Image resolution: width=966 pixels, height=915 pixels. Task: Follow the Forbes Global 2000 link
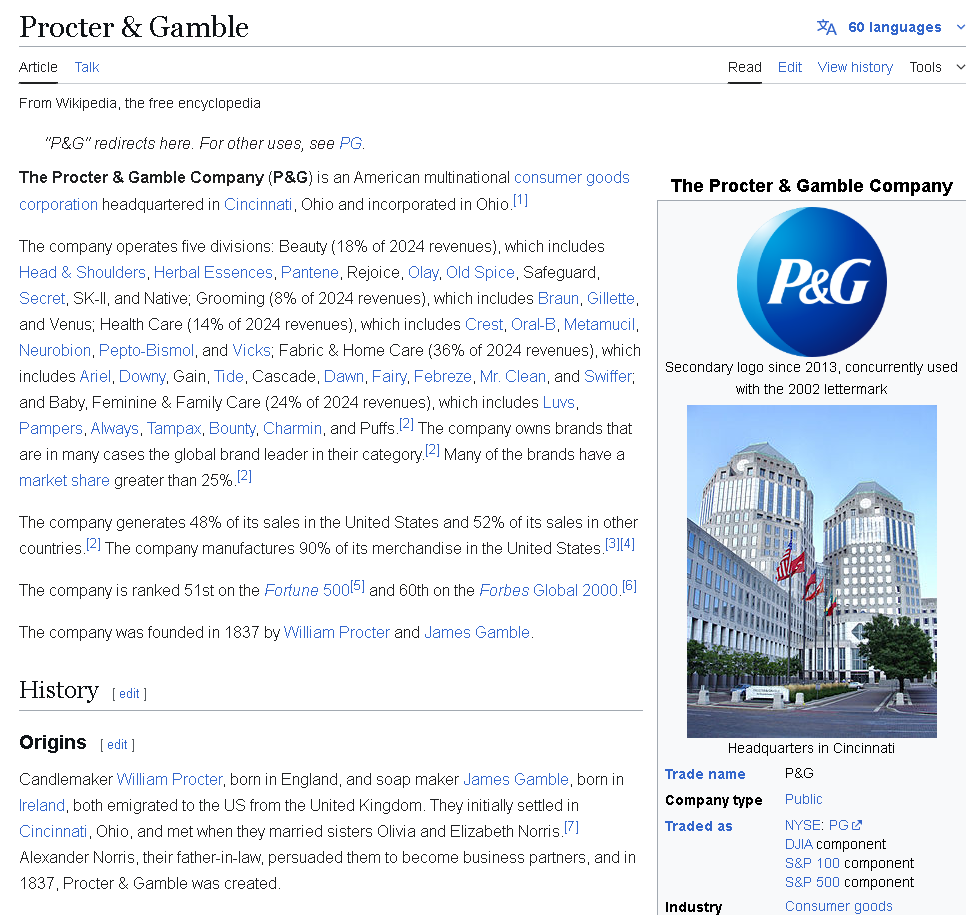pyautogui.click(x=548, y=590)
